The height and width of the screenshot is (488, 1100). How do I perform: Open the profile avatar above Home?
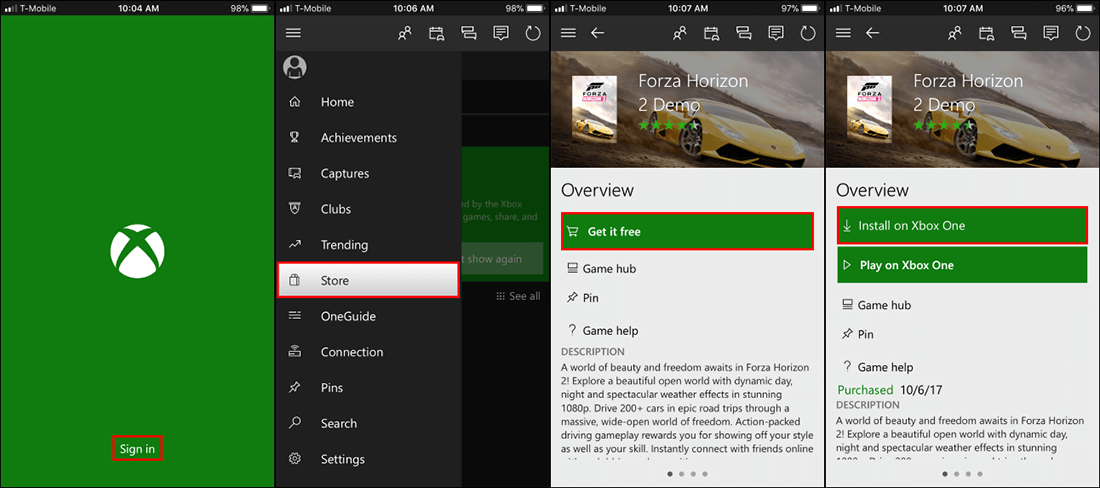pos(295,67)
